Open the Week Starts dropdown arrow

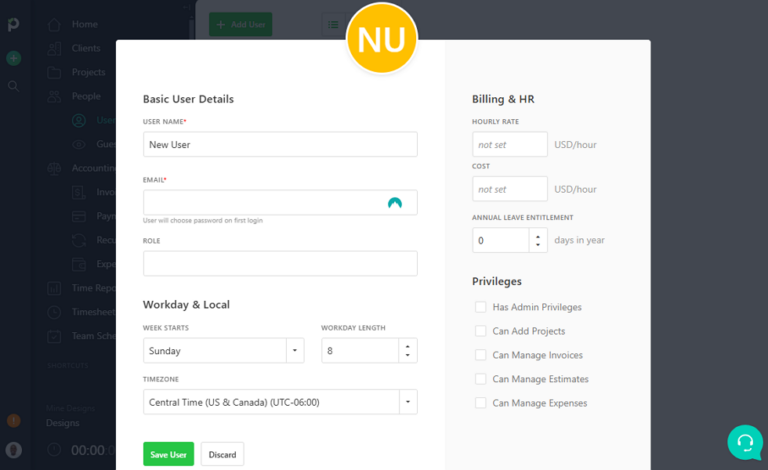(294, 351)
